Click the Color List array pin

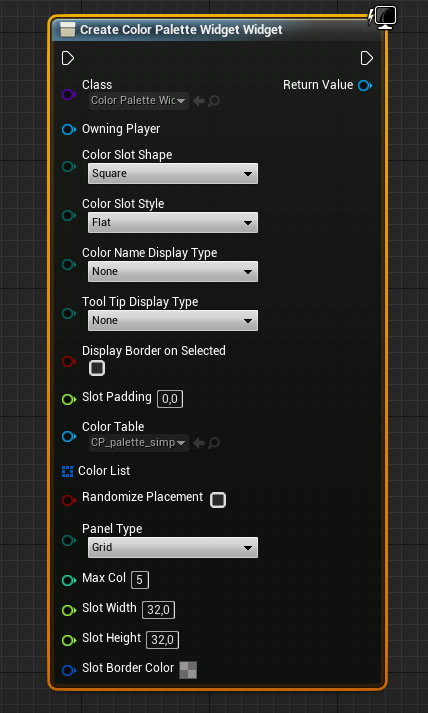point(67,471)
